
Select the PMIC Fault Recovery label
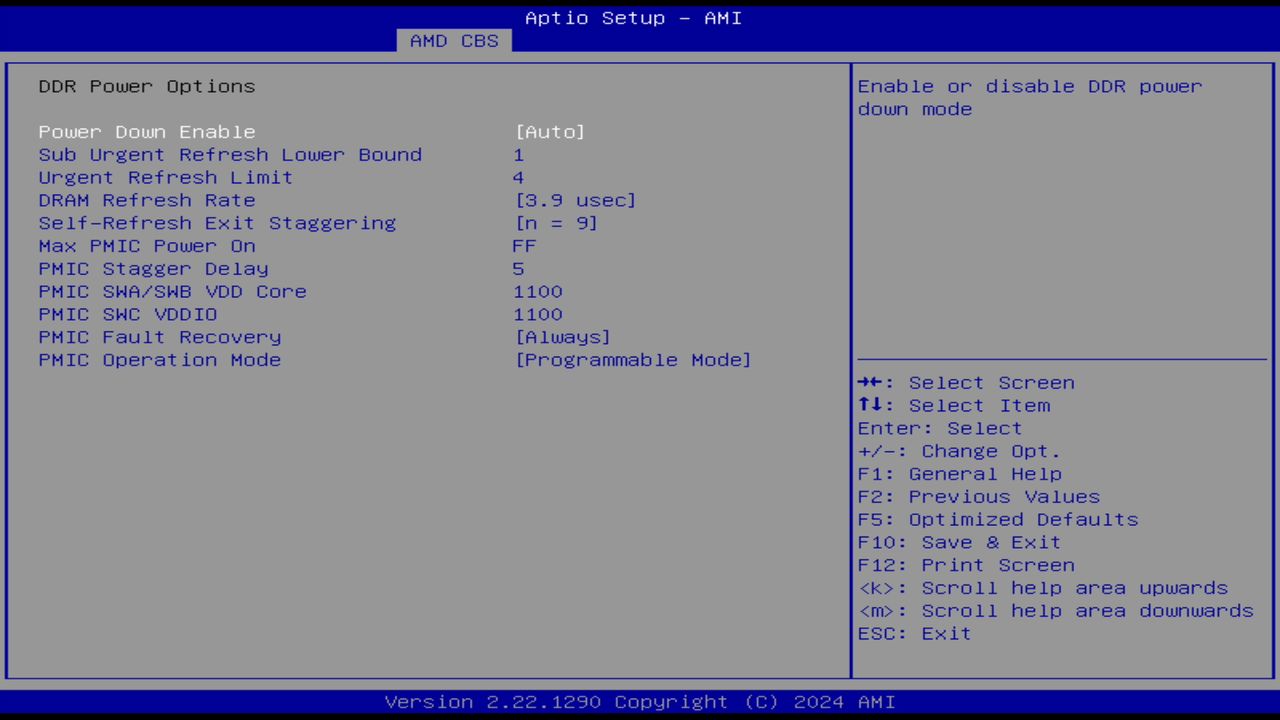pos(160,337)
